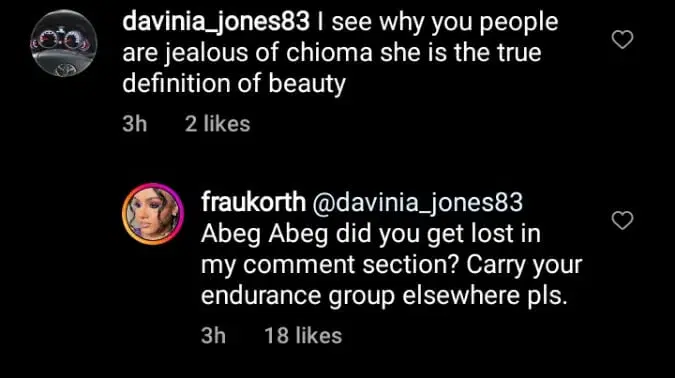675x378 pixels.
Task: Open the davinia_jones83 username link
Action: coord(216,22)
